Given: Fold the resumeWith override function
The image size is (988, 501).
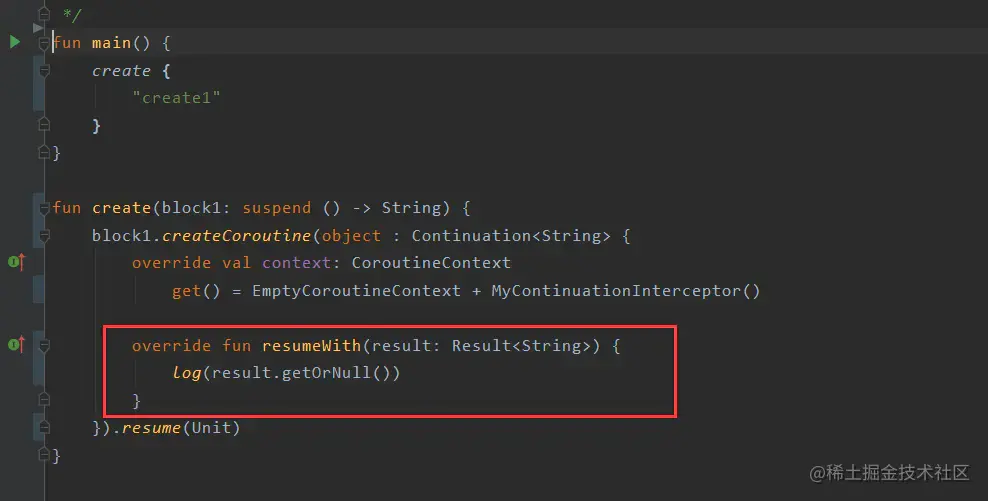Looking at the screenshot, I should point(43,345).
